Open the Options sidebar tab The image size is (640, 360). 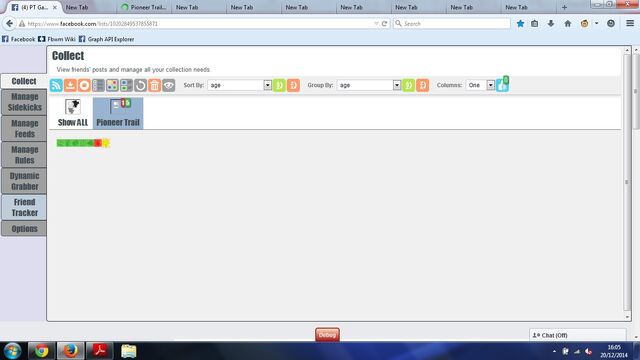(24, 229)
